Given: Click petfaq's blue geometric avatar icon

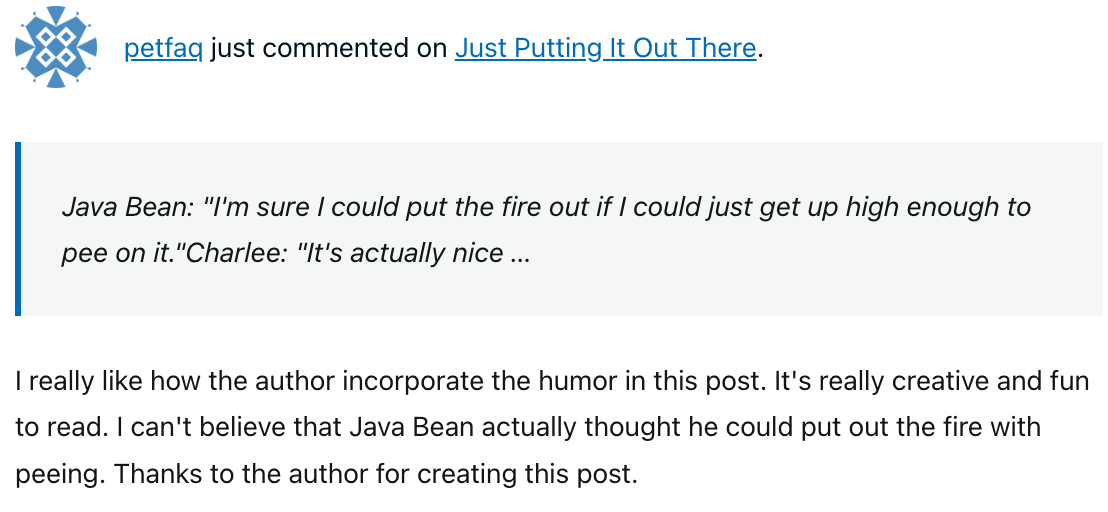Looking at the screenshot, I should pyautogui.click(x=56, y=46).
